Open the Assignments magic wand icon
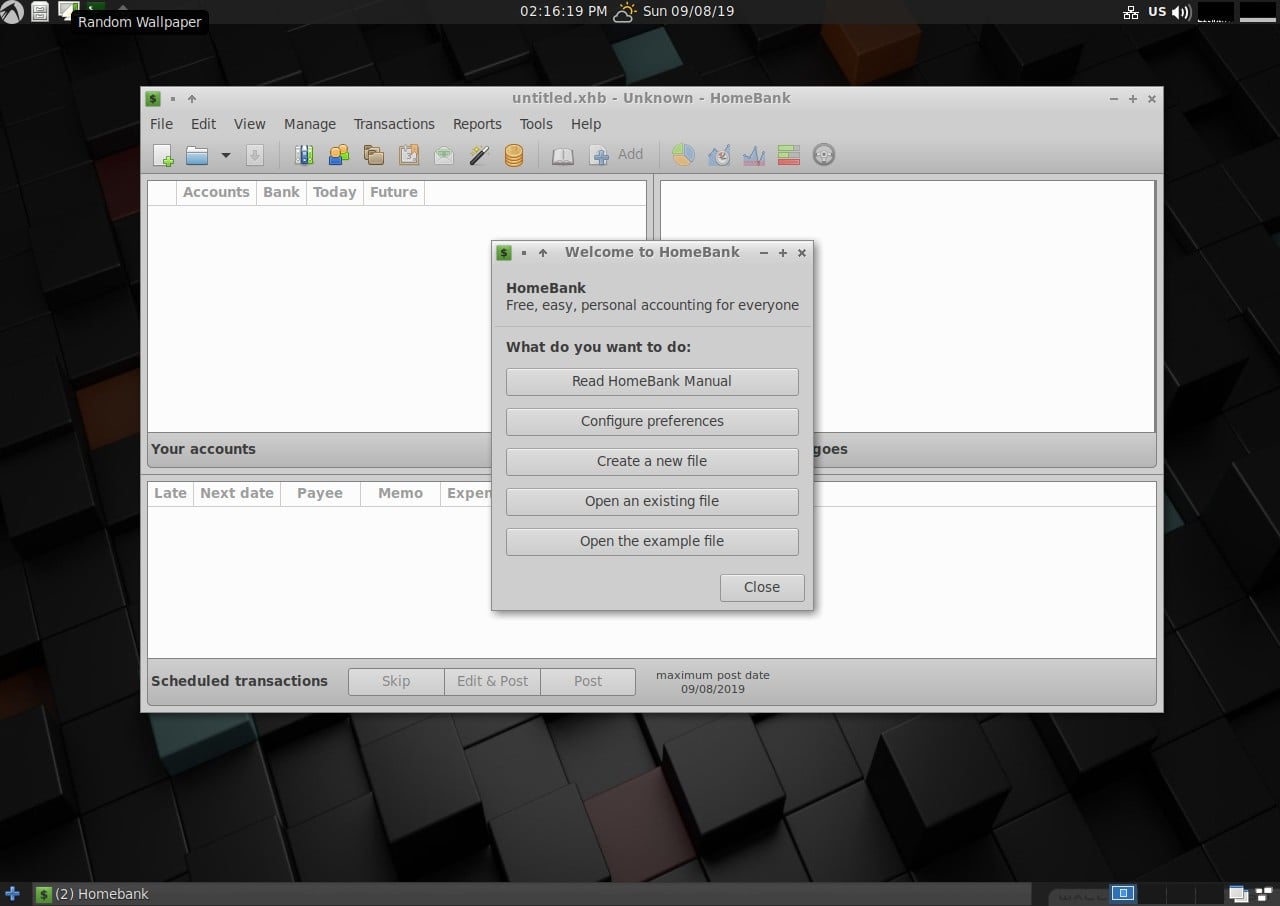The image size is (1280, 906). coord(479,155)
